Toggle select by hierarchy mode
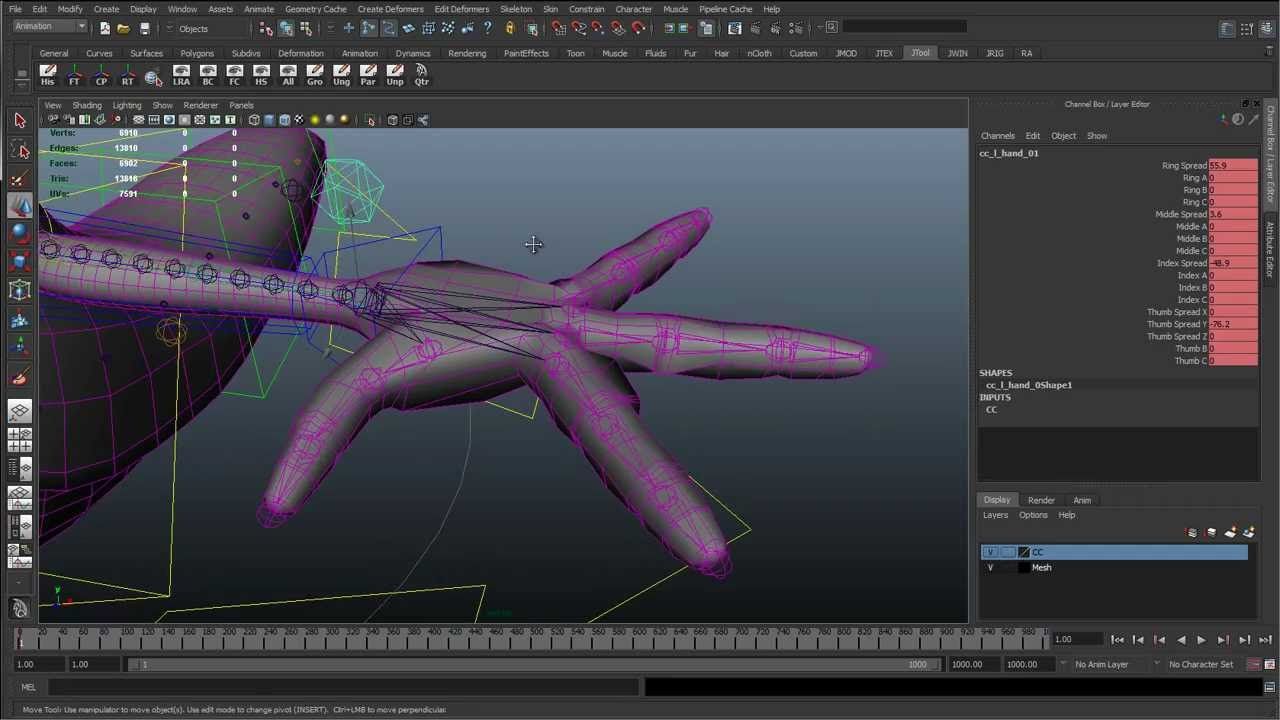 point(266,28)
